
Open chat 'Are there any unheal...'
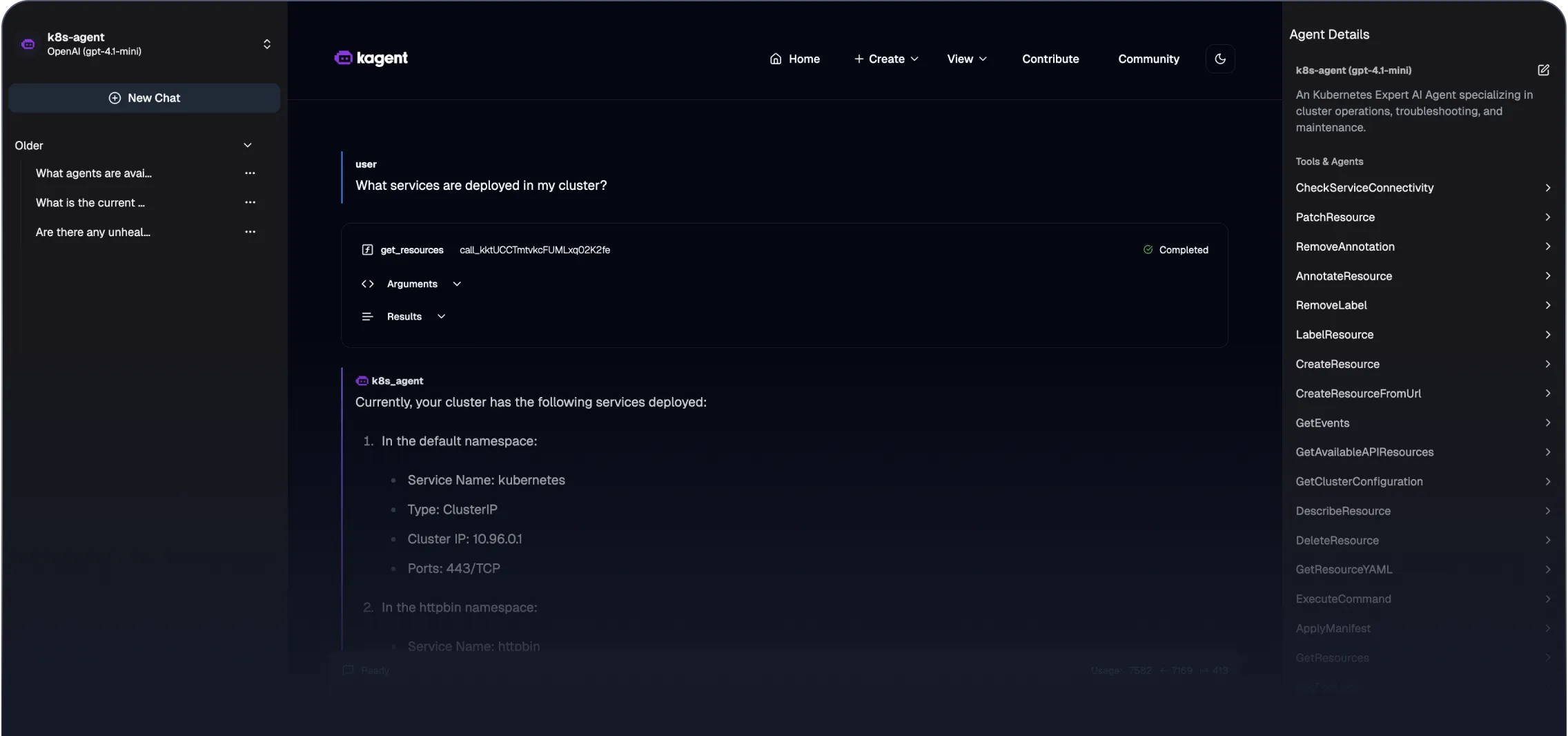[x=93, y=232]
